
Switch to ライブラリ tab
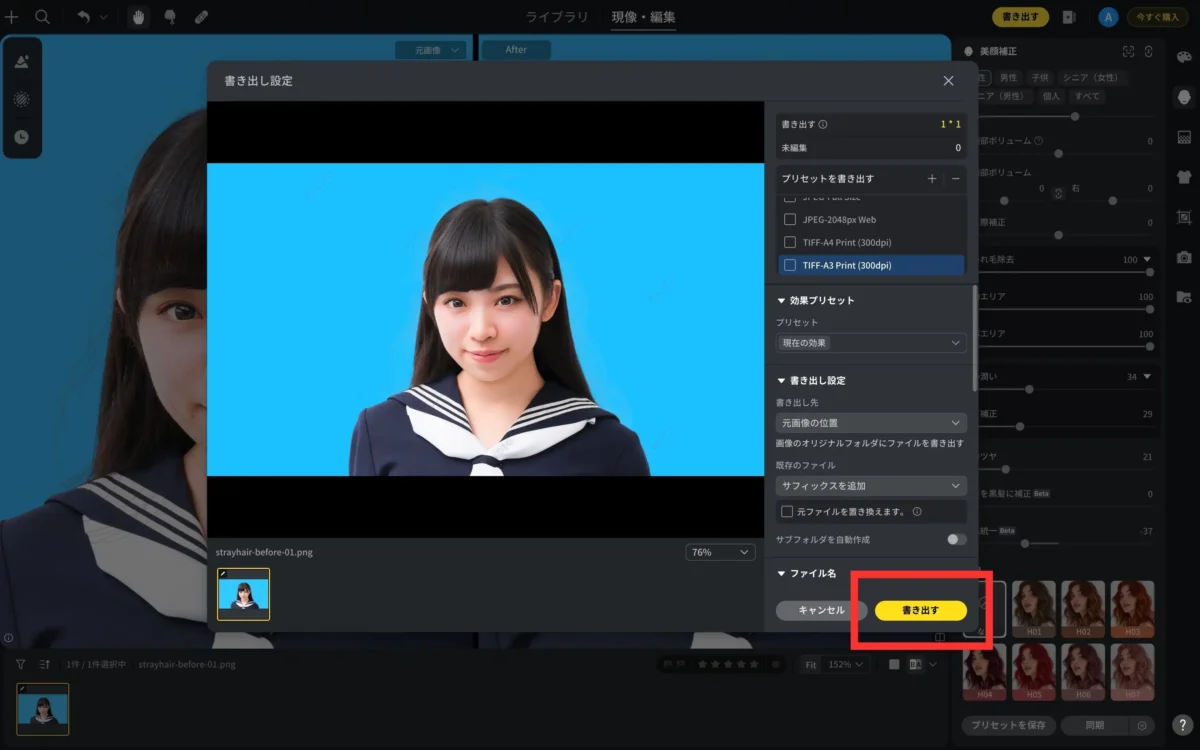click(558, 17)
